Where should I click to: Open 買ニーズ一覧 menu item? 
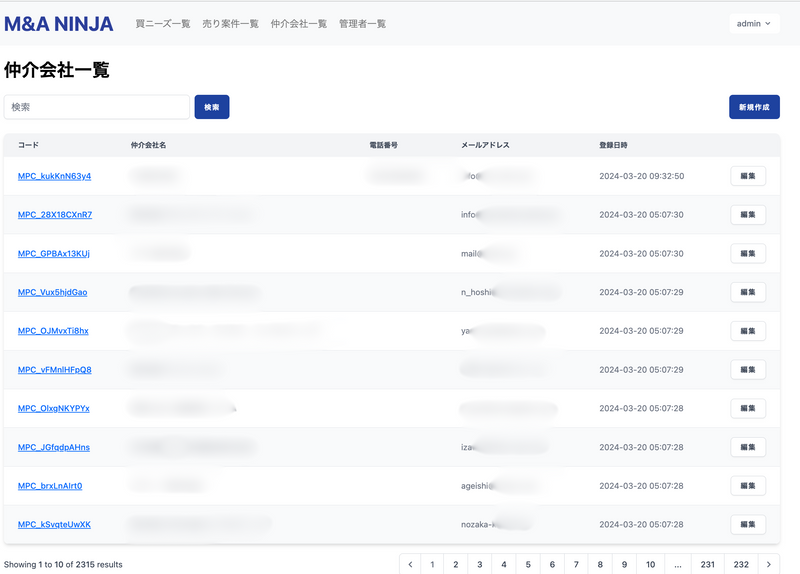point(163,23)
